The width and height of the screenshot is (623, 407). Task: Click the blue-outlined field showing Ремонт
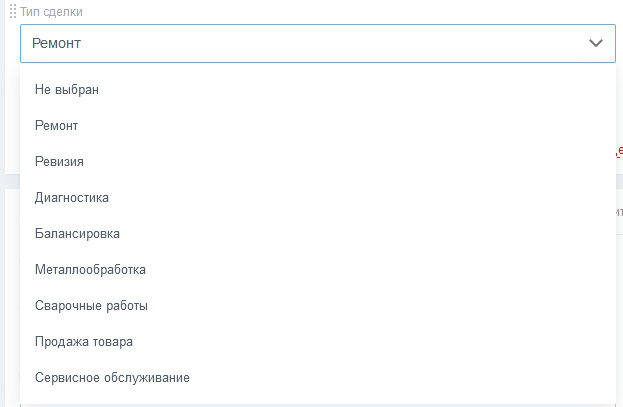(x=318, y=43)
